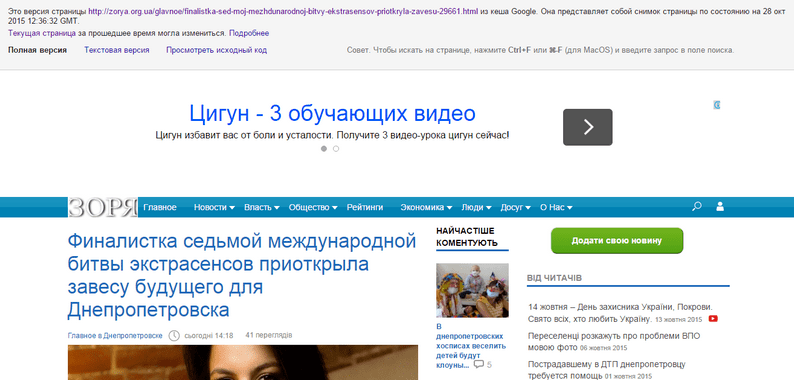Select second carousel dot in ad banner
Image resolution: width=794 pixels, height=380 pixels.
pos(336,149)
